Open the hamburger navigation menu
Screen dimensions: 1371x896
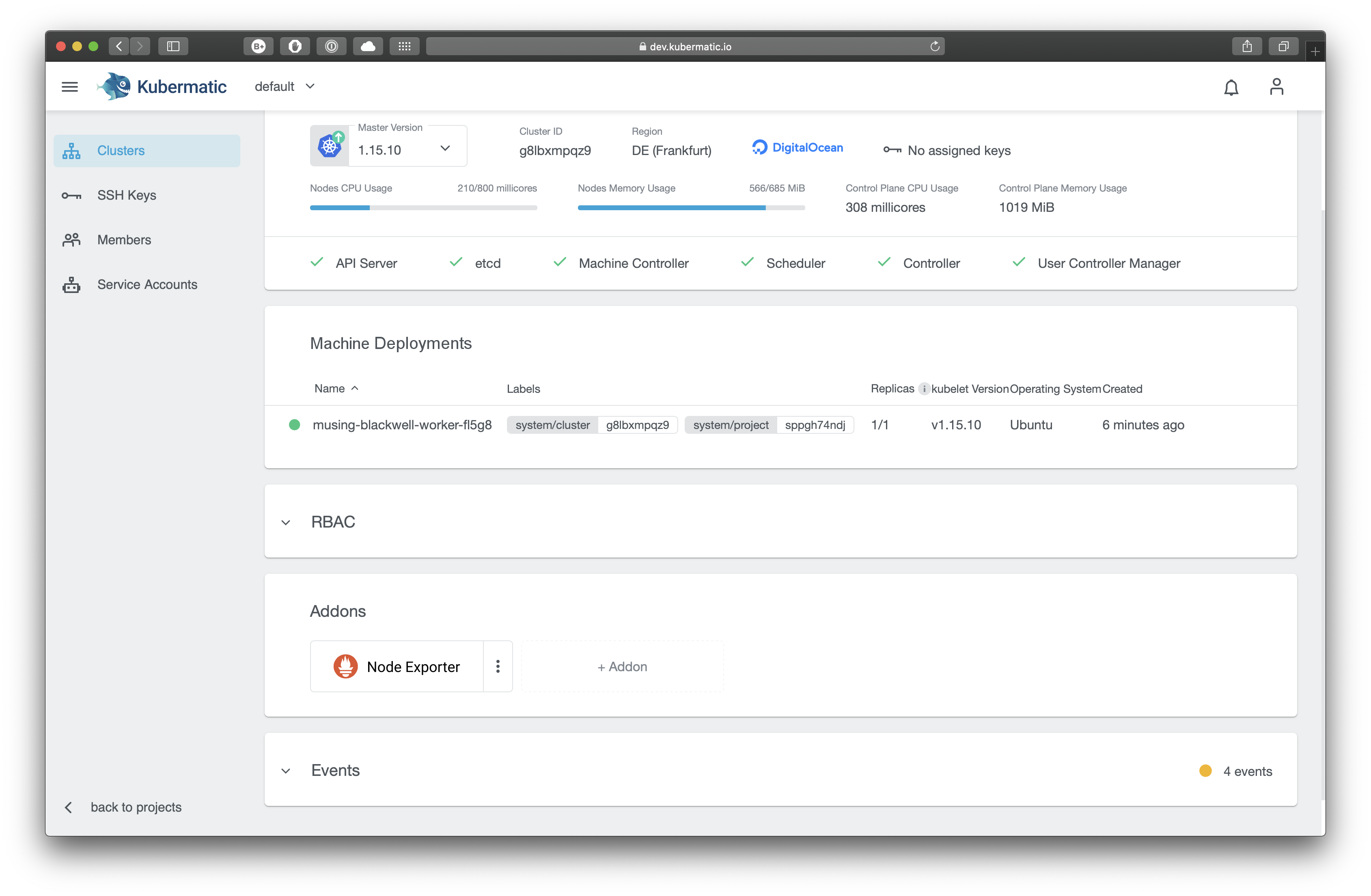[70, 86]
